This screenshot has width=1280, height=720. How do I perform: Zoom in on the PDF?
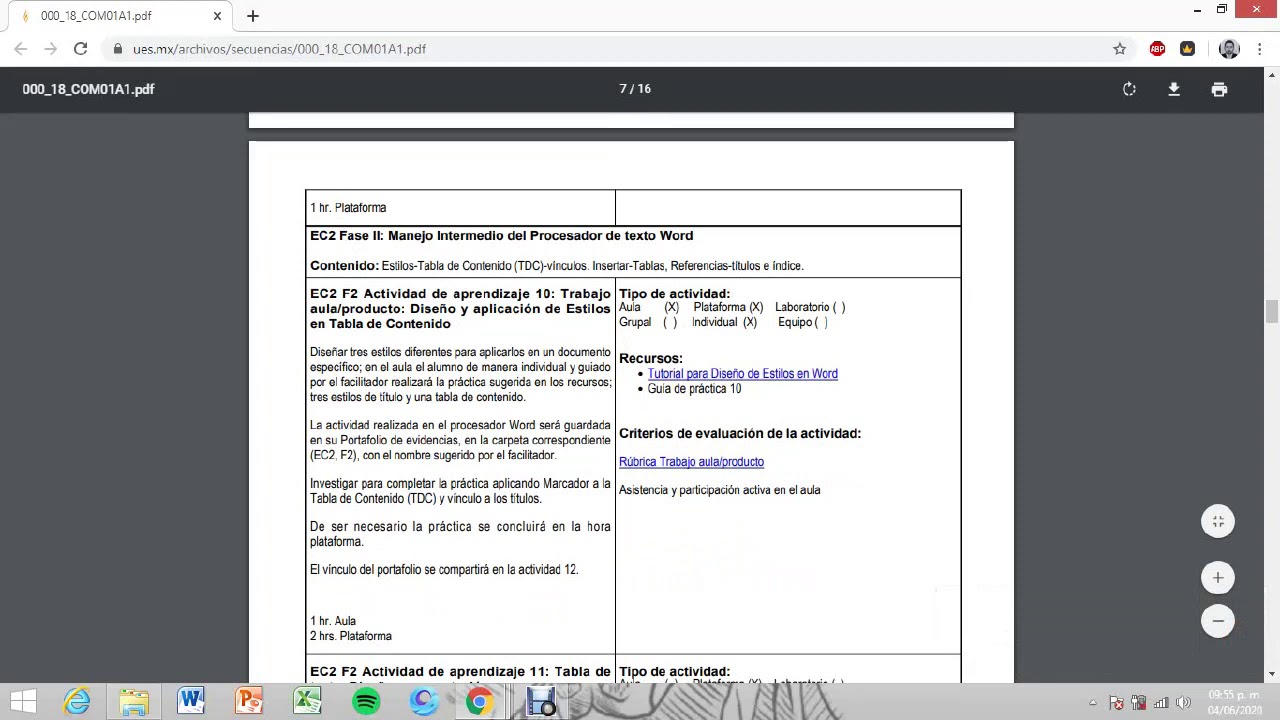1218,577
